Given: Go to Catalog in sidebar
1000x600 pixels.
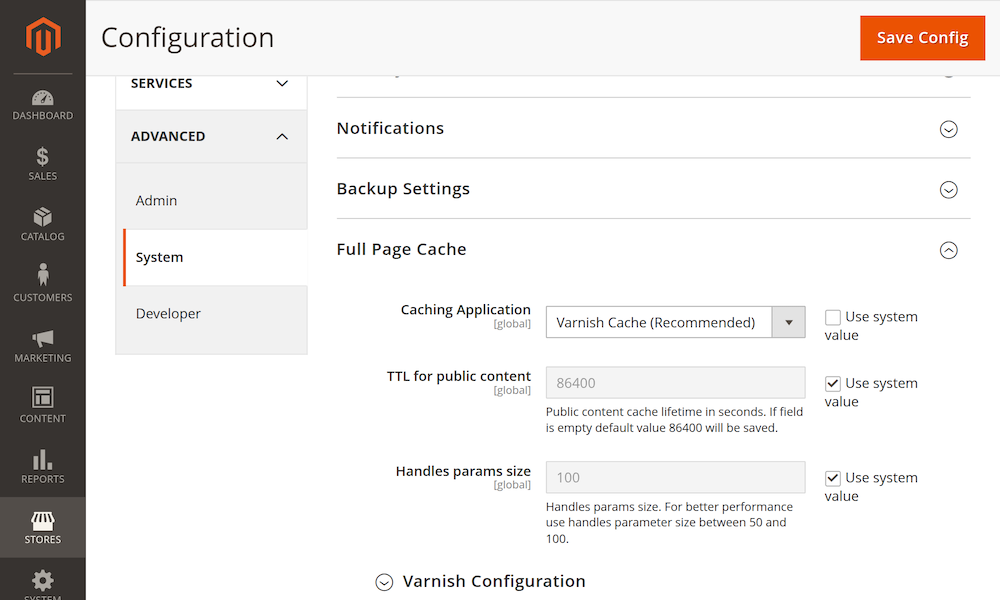Looking at the screenshot, I should pos(43,225).
